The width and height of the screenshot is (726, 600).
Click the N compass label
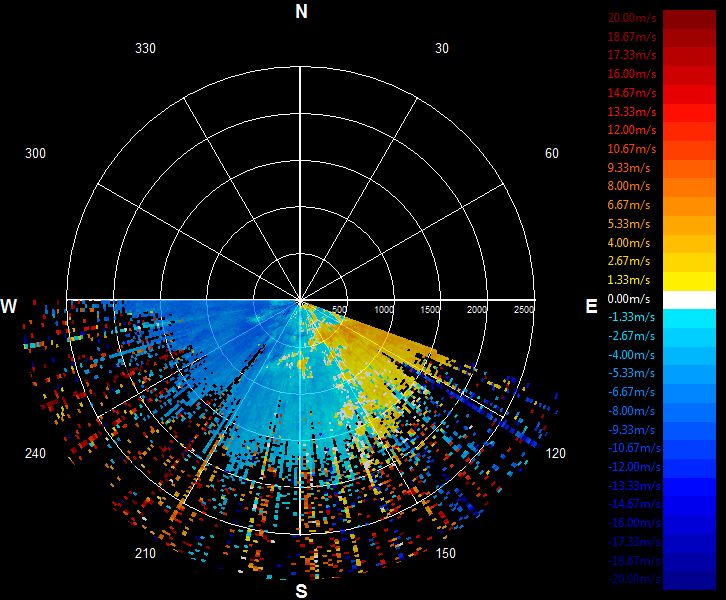click(301, 11)
